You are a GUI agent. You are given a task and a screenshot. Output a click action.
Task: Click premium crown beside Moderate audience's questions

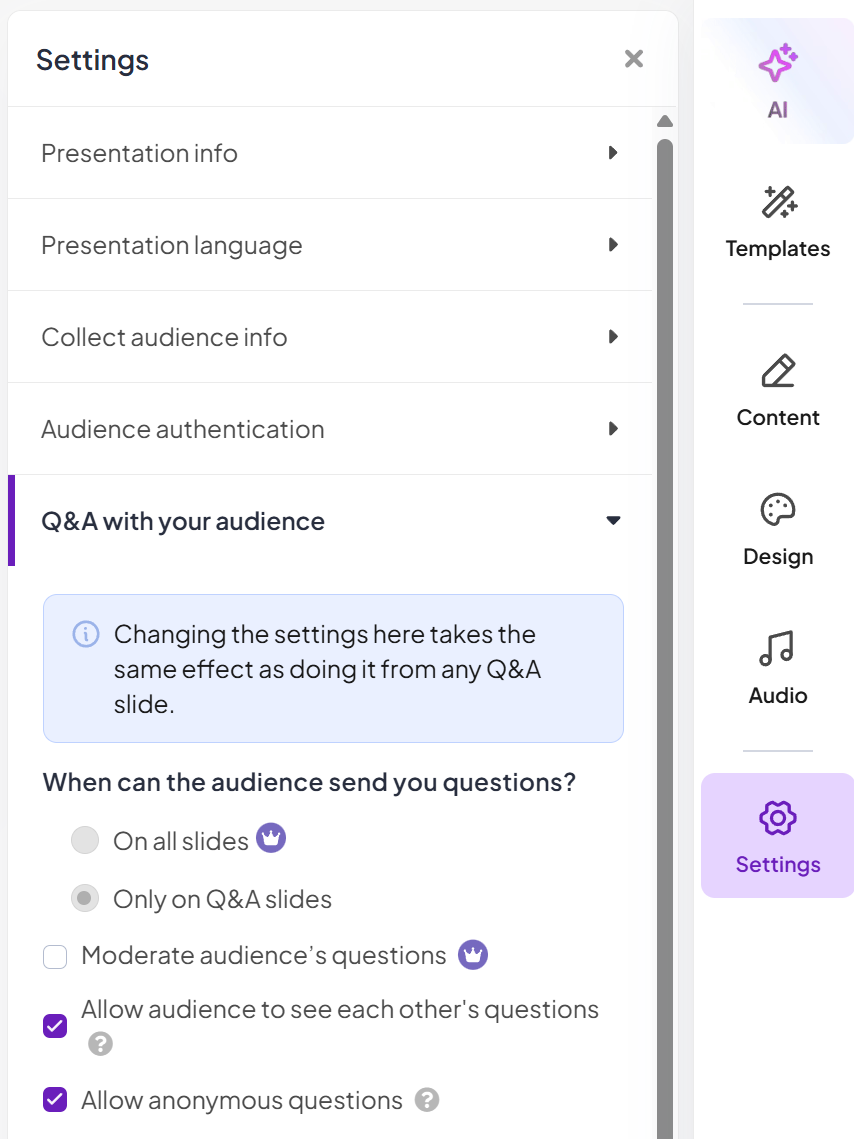pyautogui.click(x=473, y=955)
